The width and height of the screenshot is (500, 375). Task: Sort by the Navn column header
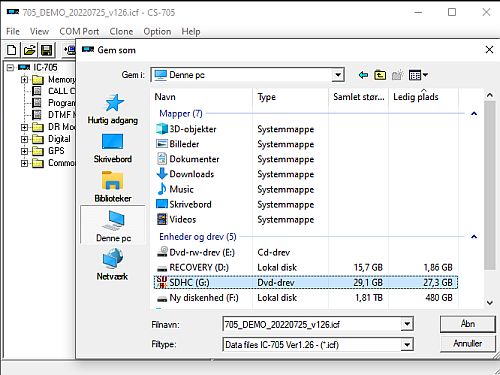point(201,97)
